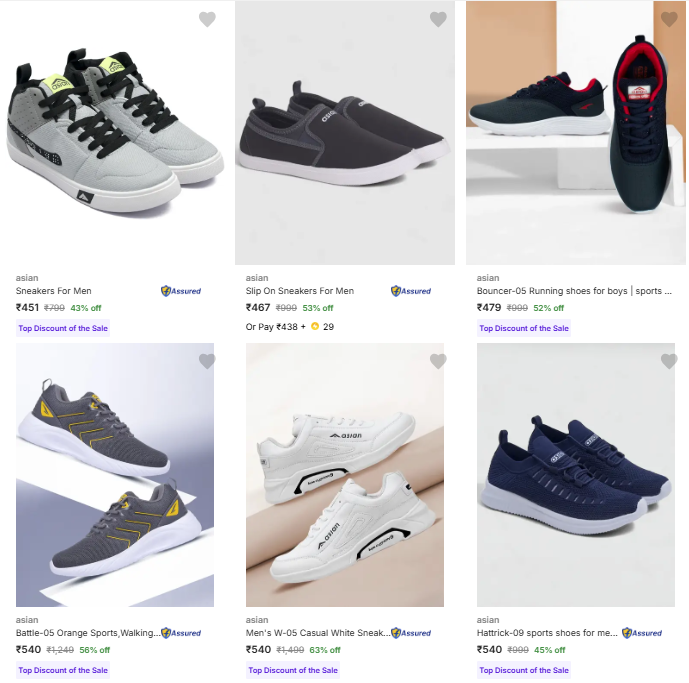This screenshot has width=689, height=683.
Task: Click Assured badge on Men's W-05 listing
Action: pos(411,633)
